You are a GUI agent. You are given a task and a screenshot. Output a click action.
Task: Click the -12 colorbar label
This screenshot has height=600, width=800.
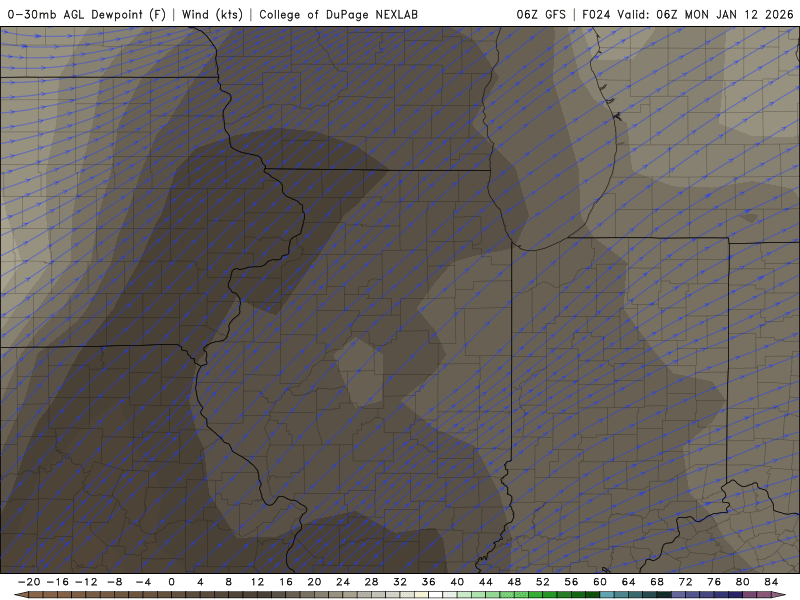(86, 582)
